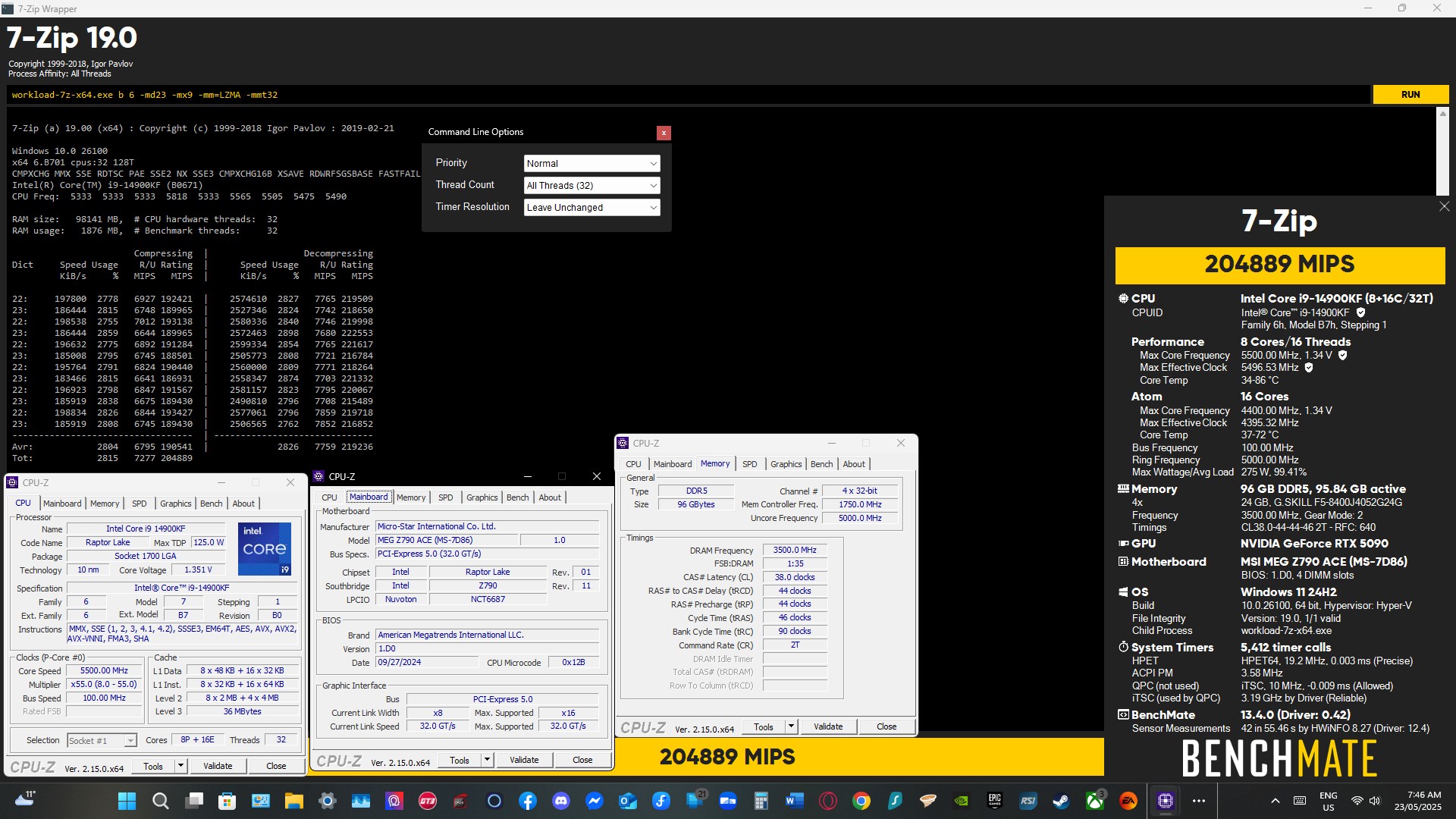Screen dimensions: 1456x819
Task: Click Validate in CPU-Z CPU window
Action: [218, 766]
